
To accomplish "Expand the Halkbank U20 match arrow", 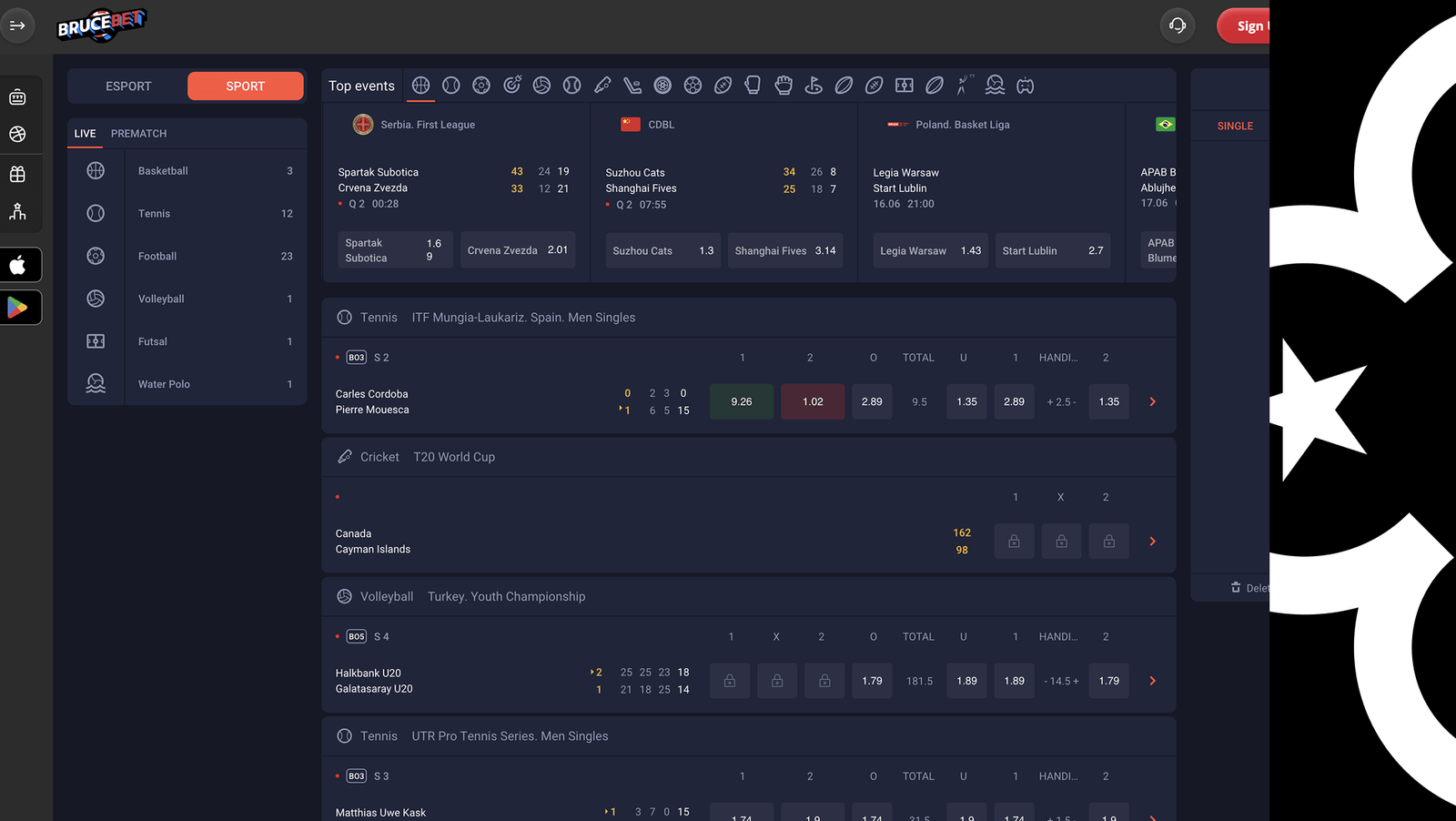I will [x=1152, y=681].
